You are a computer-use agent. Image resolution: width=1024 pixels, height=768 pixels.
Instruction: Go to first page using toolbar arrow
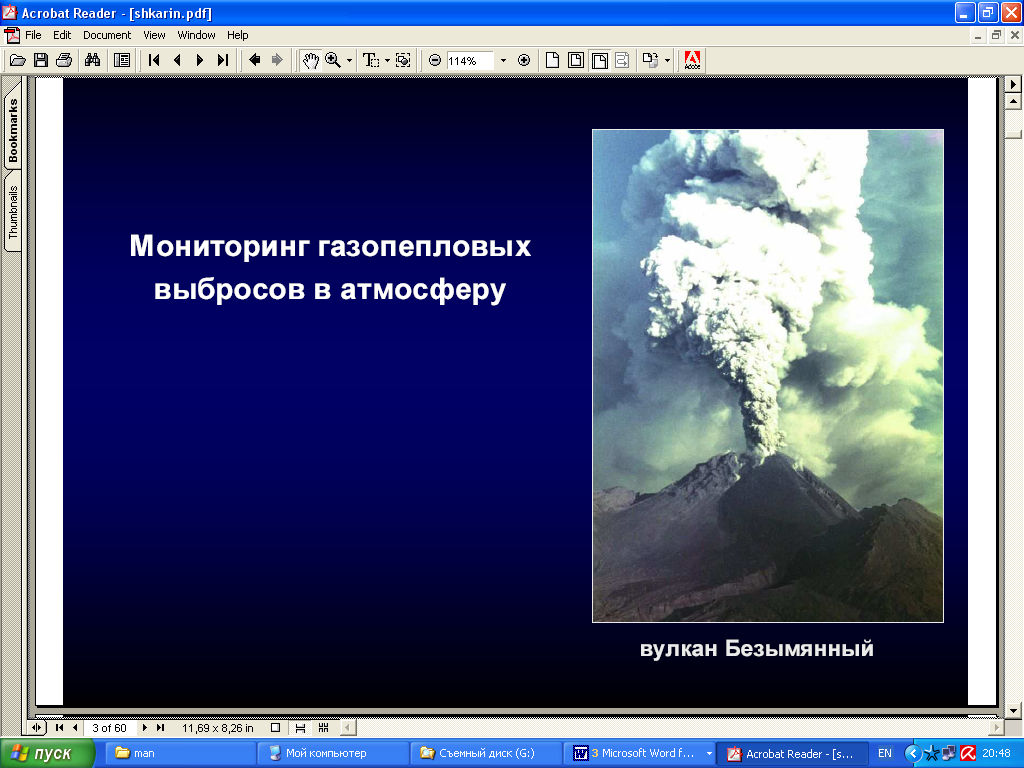(153, 61)
